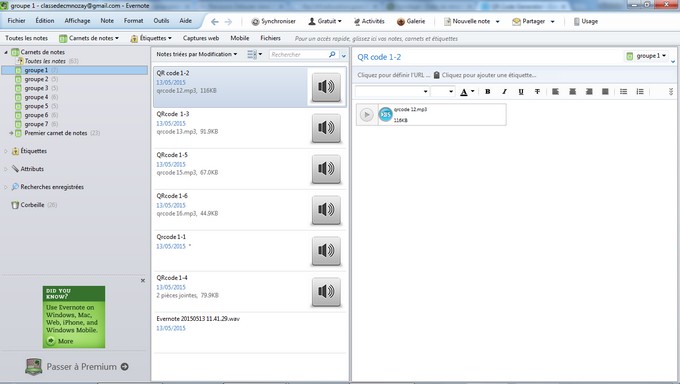Open the Mobile shortcut
Screen dimensions: 680x384
[x=240, y=38]
